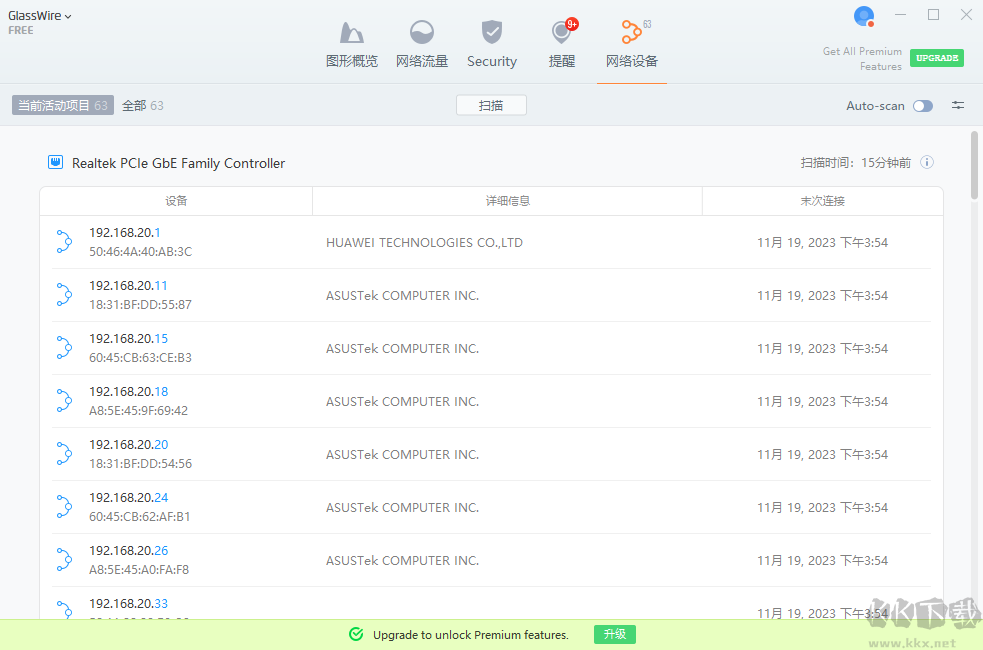Open the 网络流量 network traffic icon
This screenshot has height=650, width=983.
422,33
